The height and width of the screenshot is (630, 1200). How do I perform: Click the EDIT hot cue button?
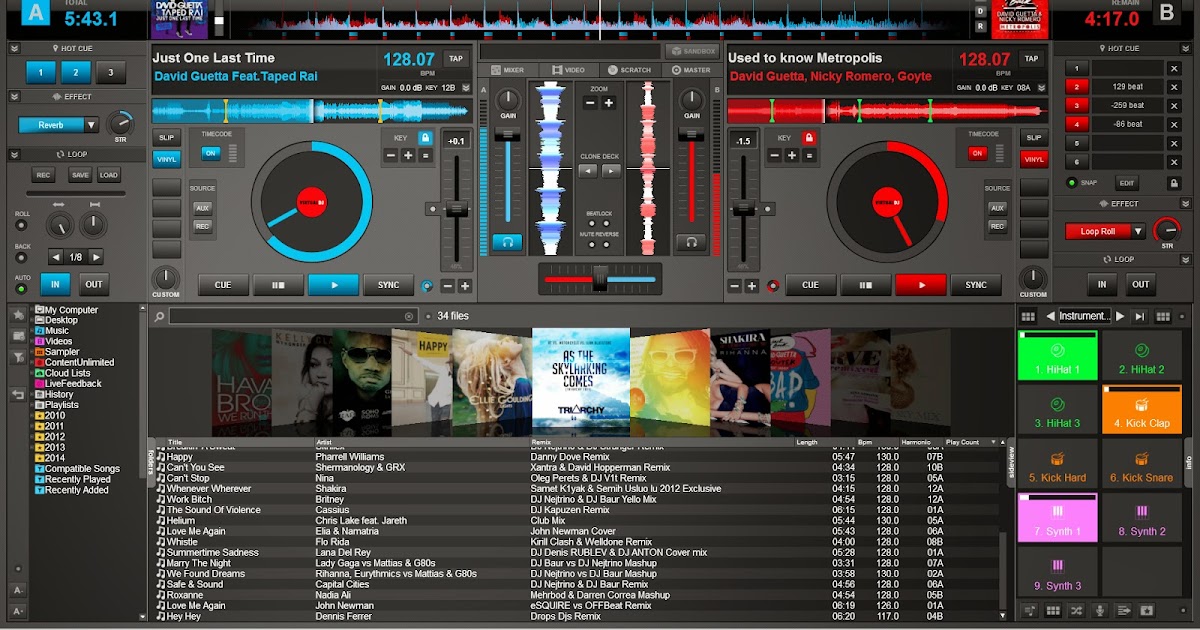[x=1127, y=183]
